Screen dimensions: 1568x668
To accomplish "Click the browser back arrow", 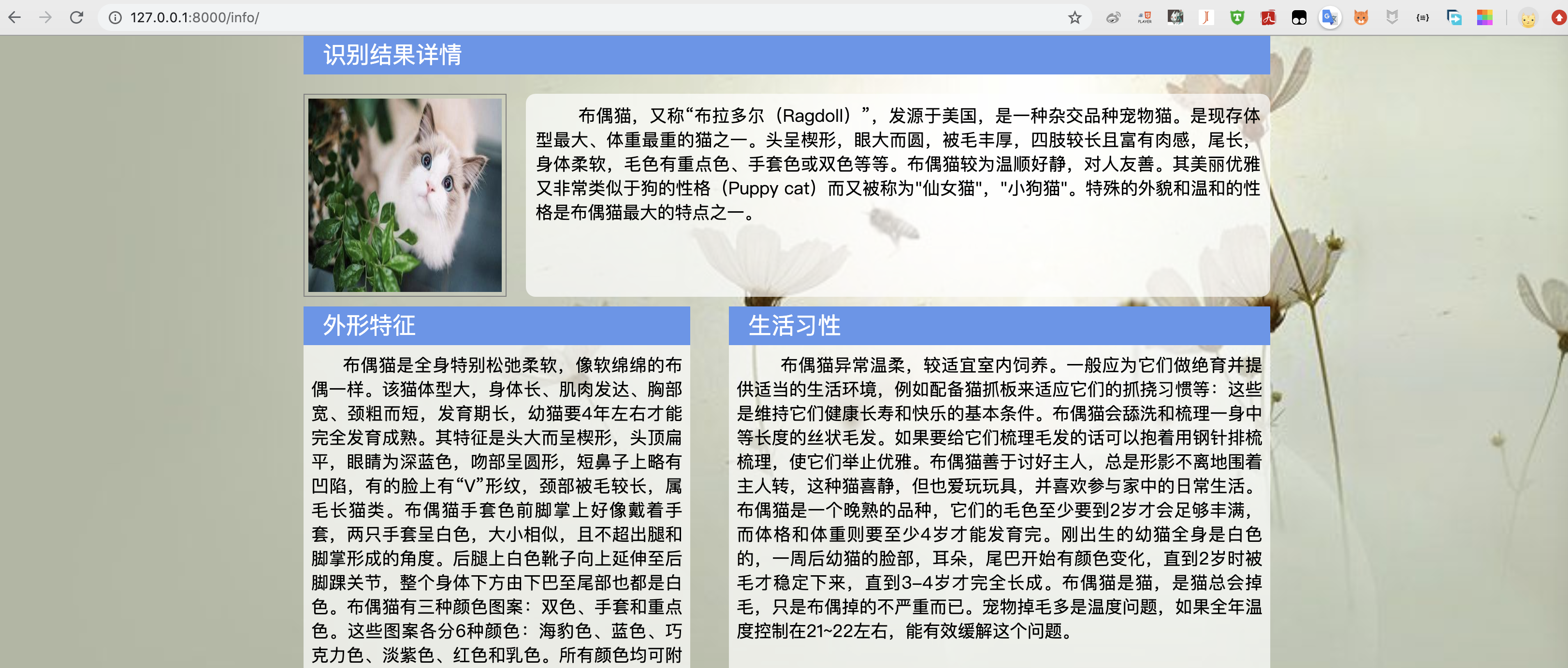I will coord(15,18).
